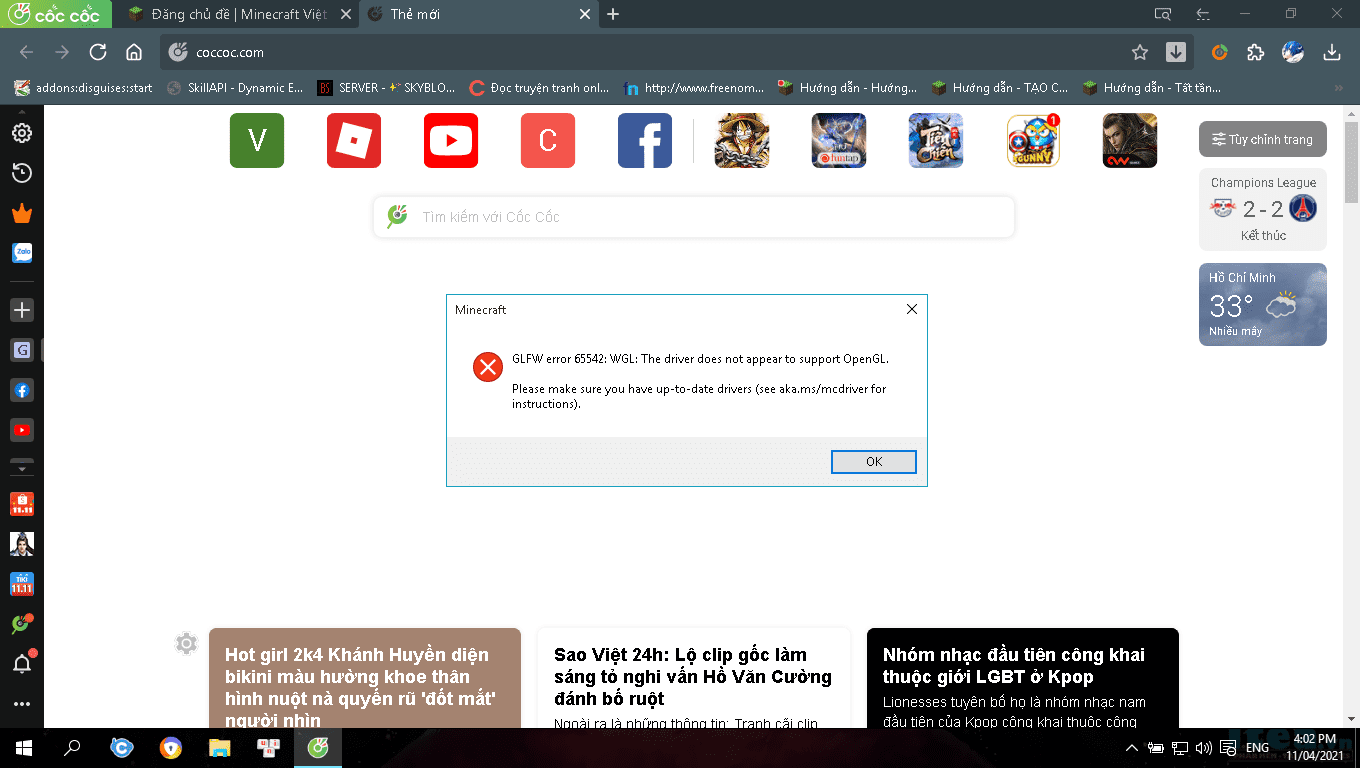
Task: Open Zalo from the sidebar
Action: click(x=21, y=254)
